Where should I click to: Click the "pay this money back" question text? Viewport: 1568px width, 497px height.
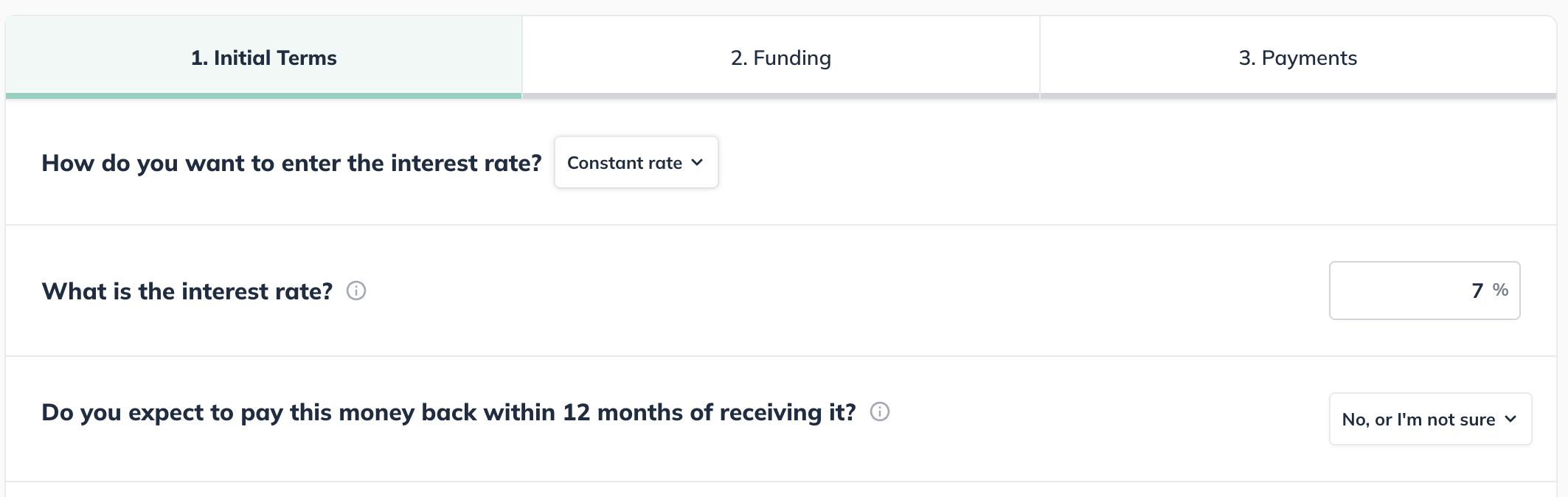pyautogui.click(x=448, y=412)
